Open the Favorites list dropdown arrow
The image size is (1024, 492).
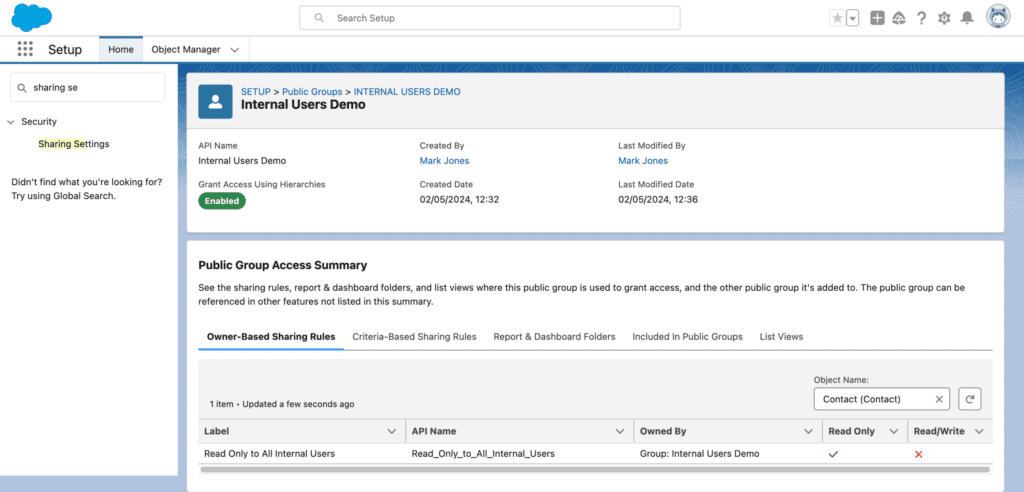852,18
